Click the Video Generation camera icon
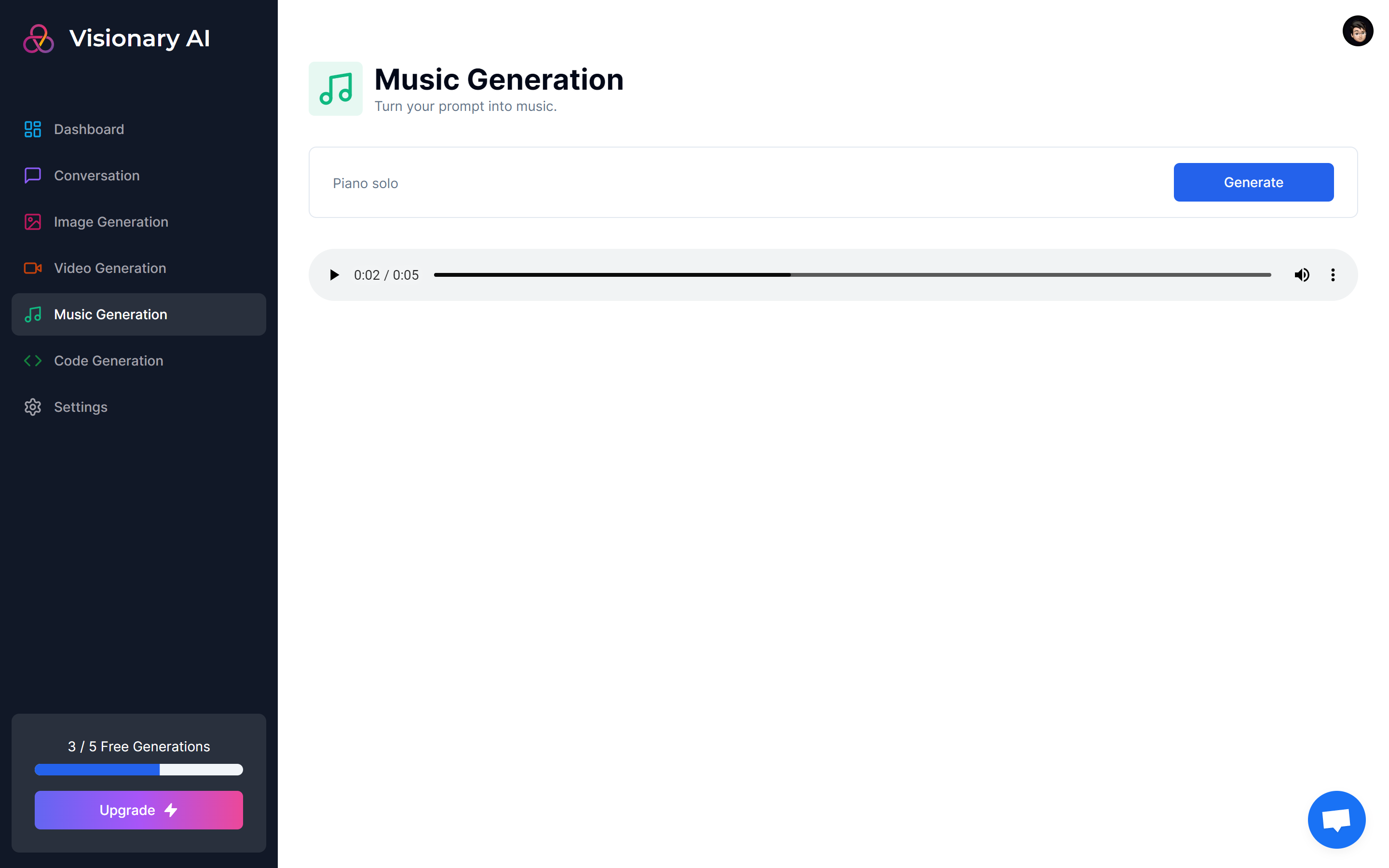Viewport: 1389px width, 868px height. click(x=33, y=268)
